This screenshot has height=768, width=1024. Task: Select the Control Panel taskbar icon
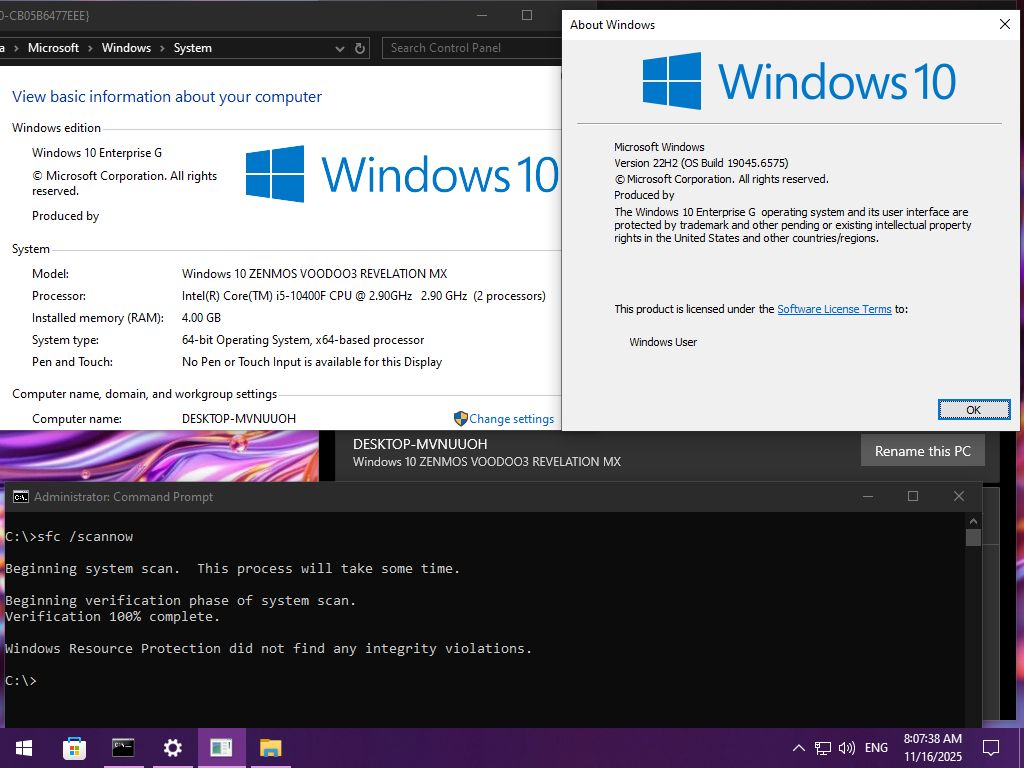[x=221, y=748]
